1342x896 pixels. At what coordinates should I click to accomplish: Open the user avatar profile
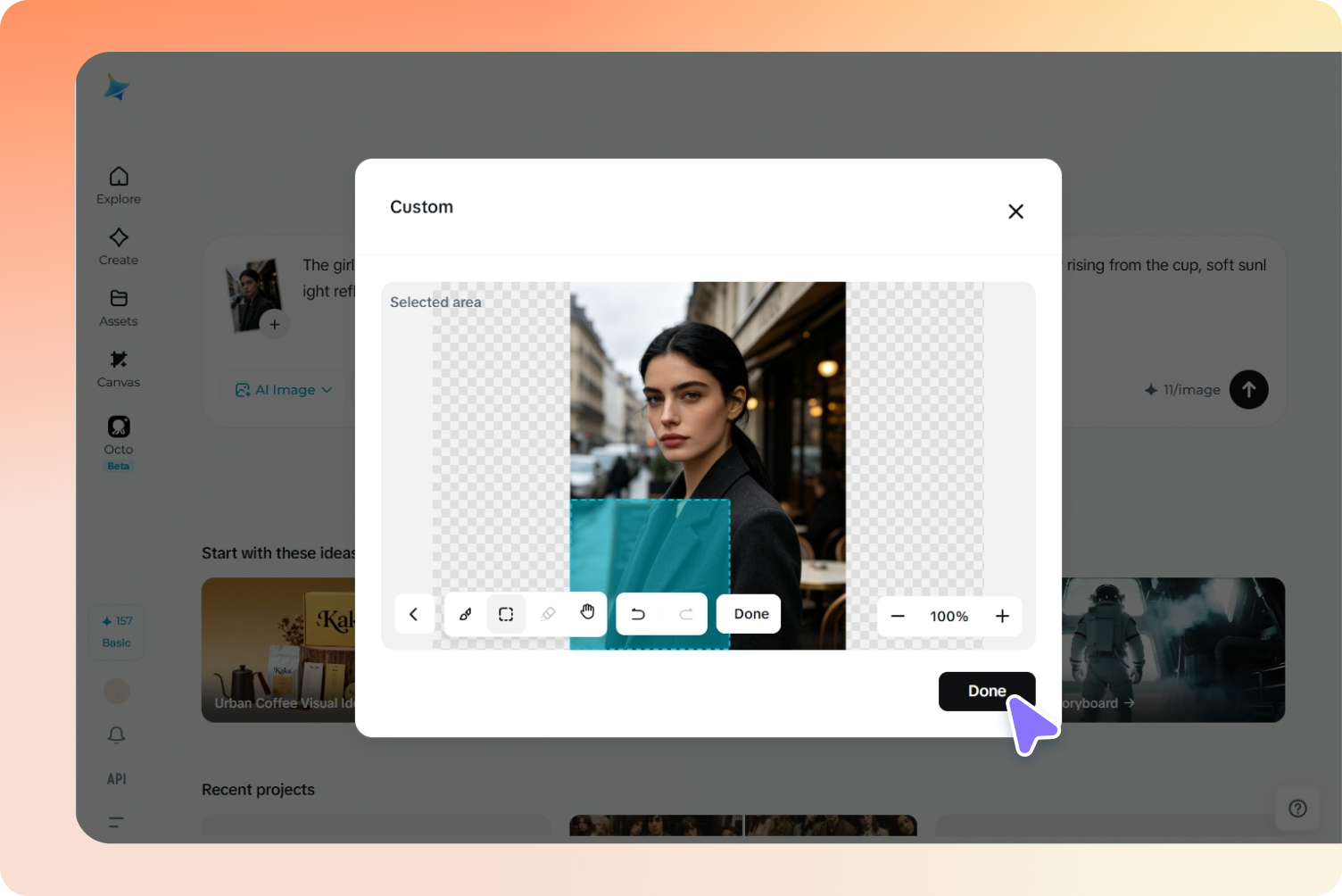(x=117, y=691)
